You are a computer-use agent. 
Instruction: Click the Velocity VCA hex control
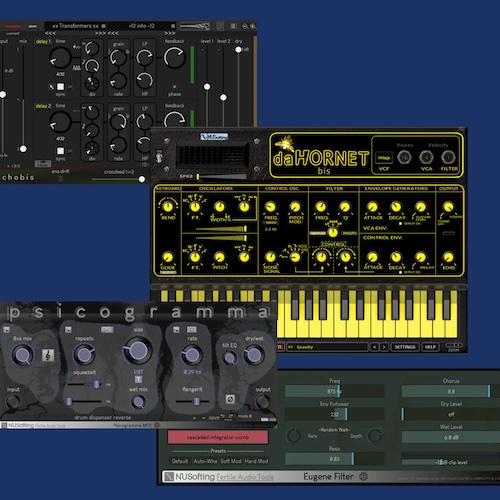426,157
